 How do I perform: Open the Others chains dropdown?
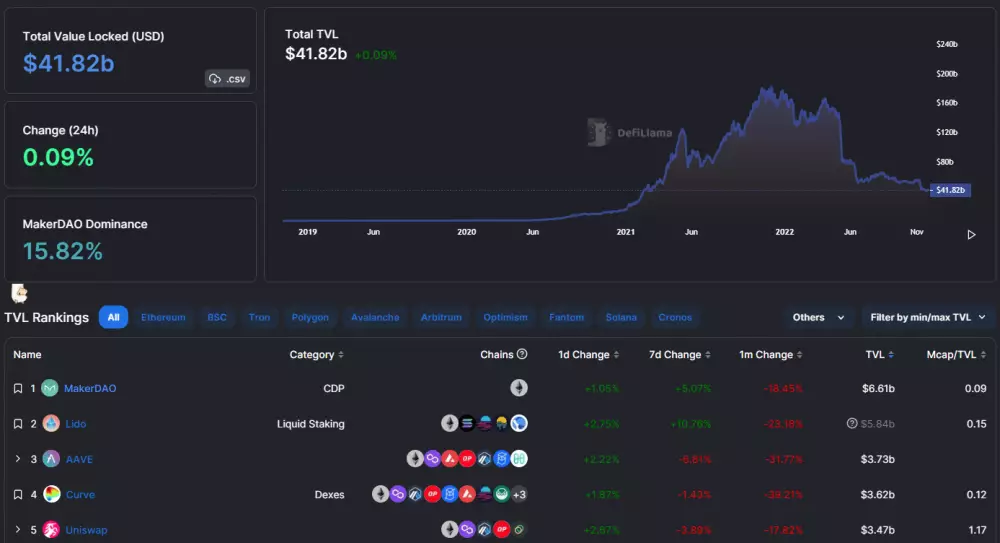click(x=819, y=317)
